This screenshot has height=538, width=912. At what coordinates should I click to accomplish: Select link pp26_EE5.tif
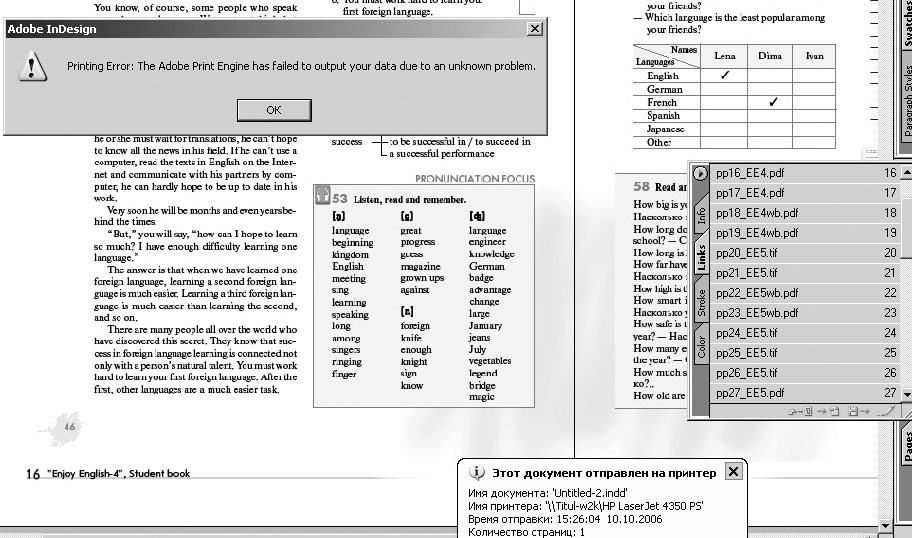[806, 373]
